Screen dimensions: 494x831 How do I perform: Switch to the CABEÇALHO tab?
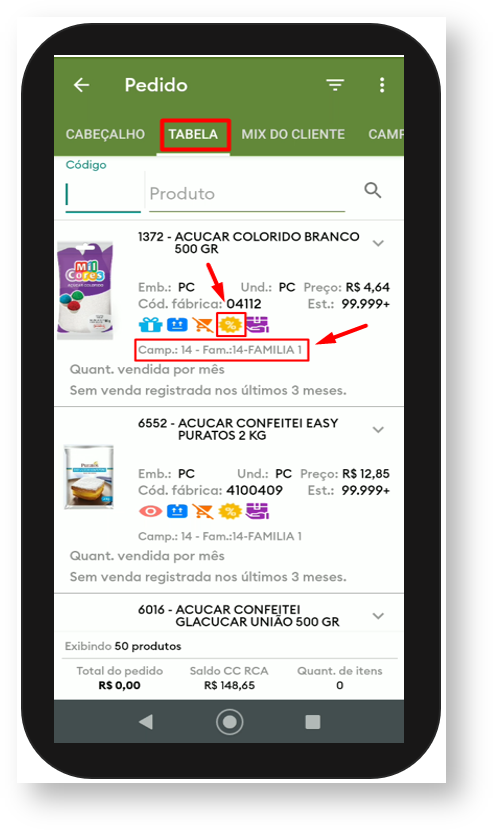[x=105, y=134]
